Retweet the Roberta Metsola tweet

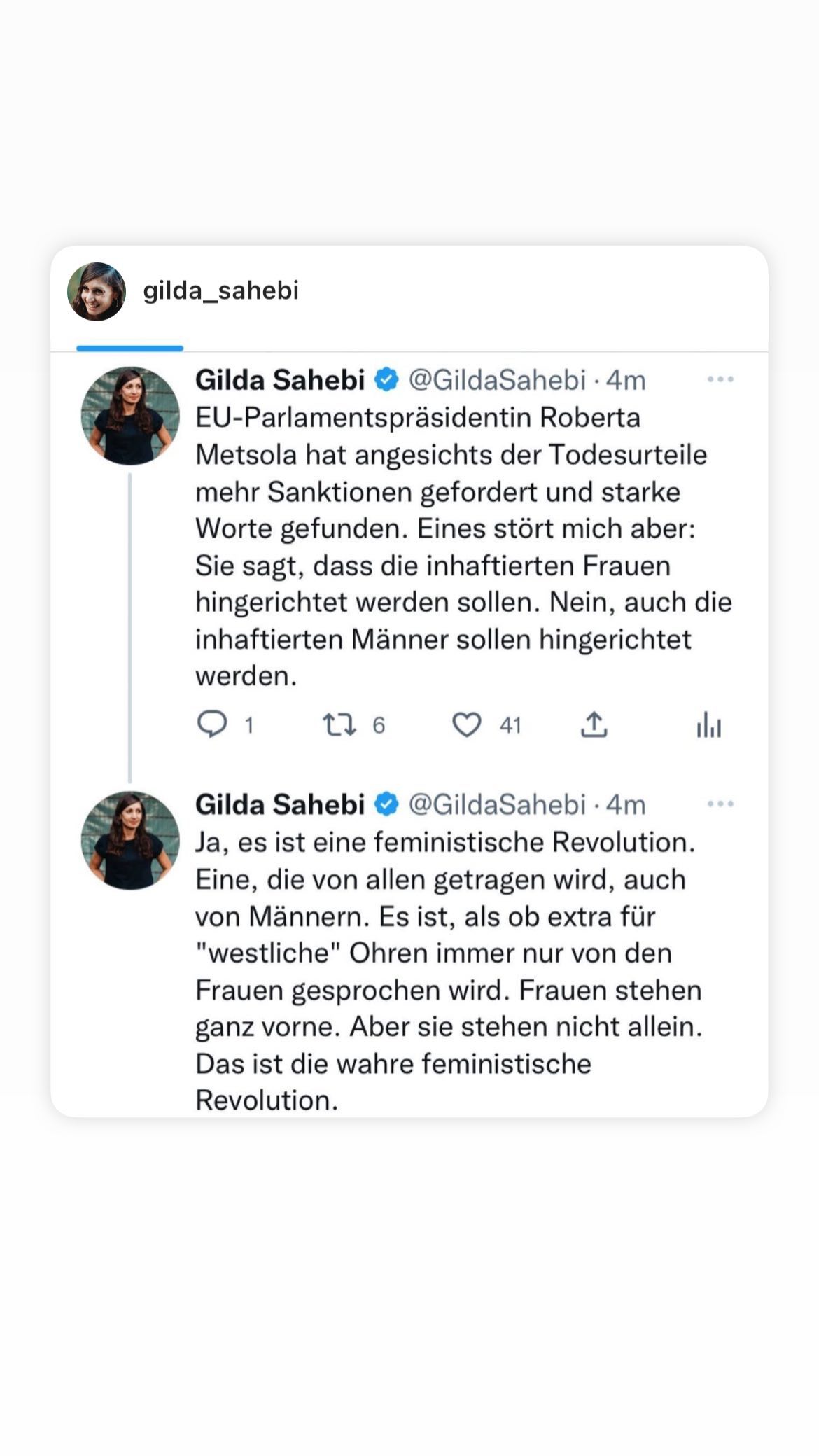(339, 724)
